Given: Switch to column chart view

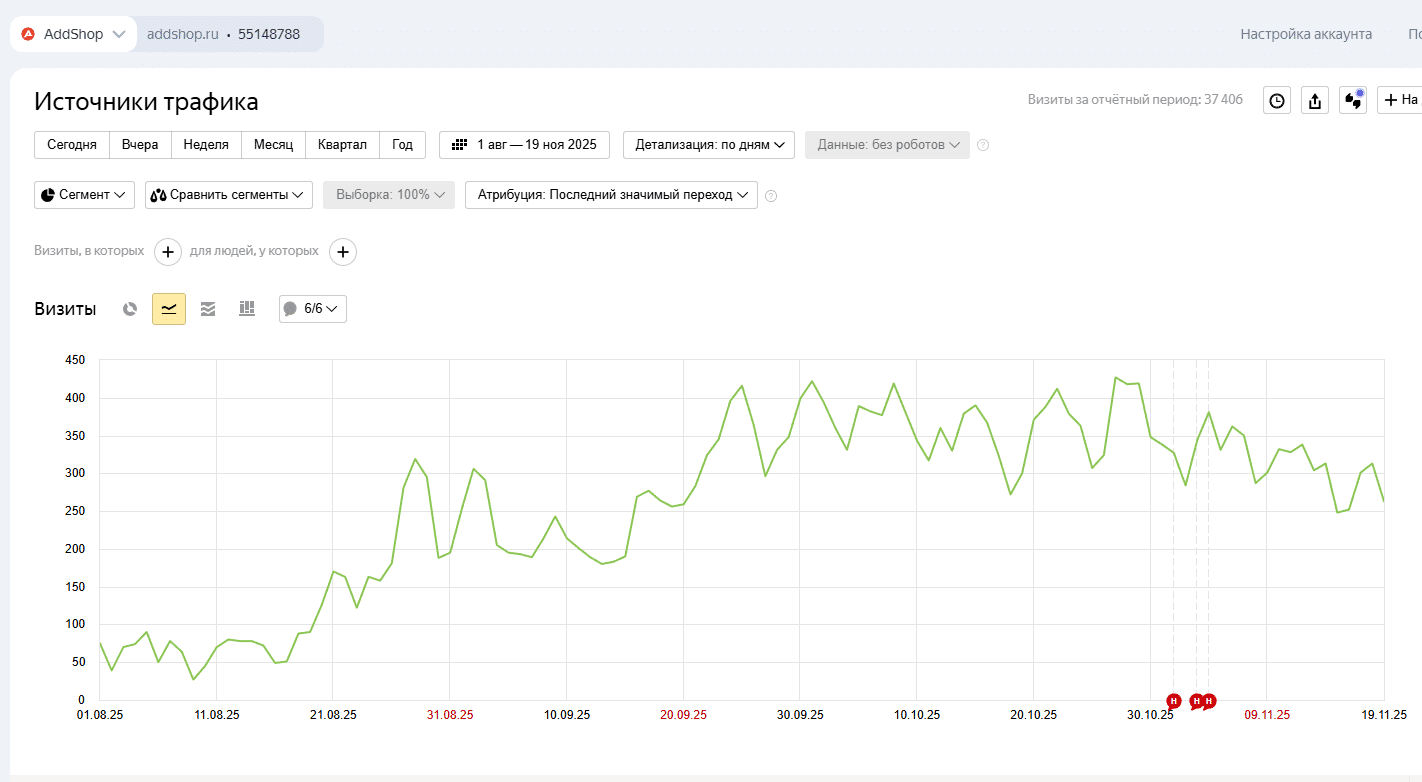Looking at the screenshot, I should (x=247, y=309).
